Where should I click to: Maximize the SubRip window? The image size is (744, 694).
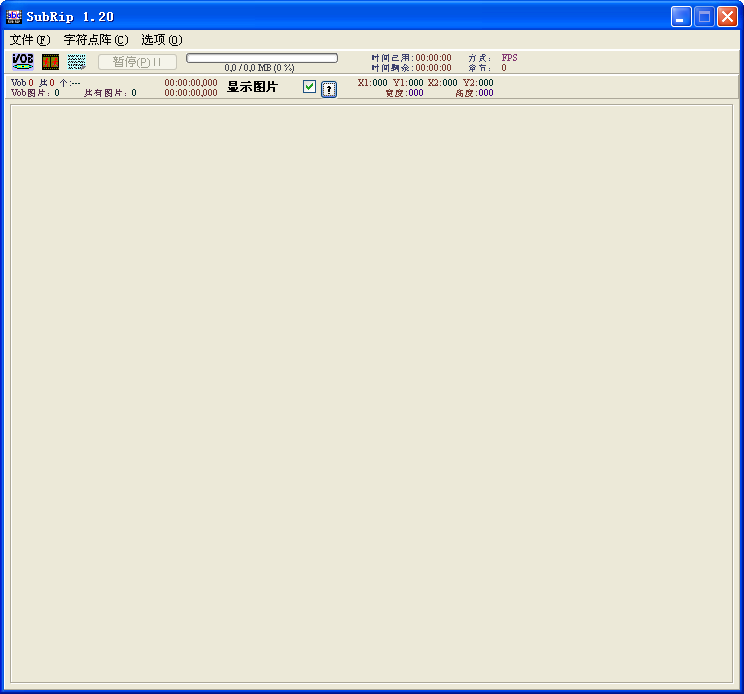tap(704, 16)
